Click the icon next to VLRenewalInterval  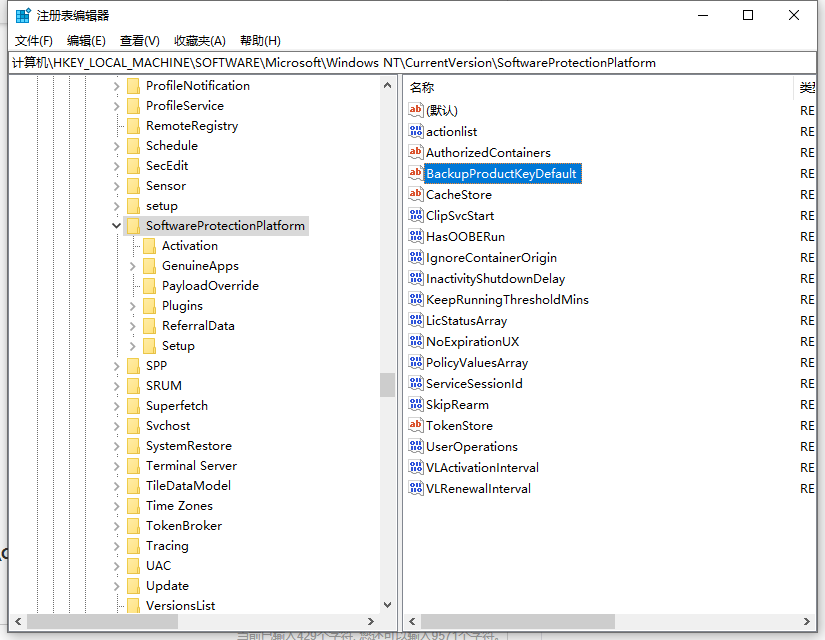coord(416,489)
